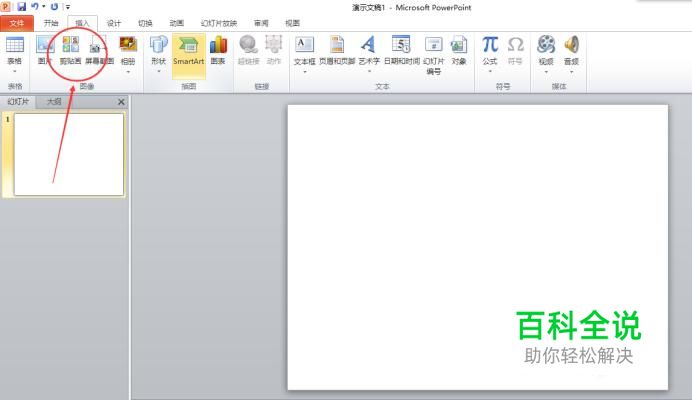The image size is (692, 400).
Task: Insert an 对象 object
Action: point(459,45)
